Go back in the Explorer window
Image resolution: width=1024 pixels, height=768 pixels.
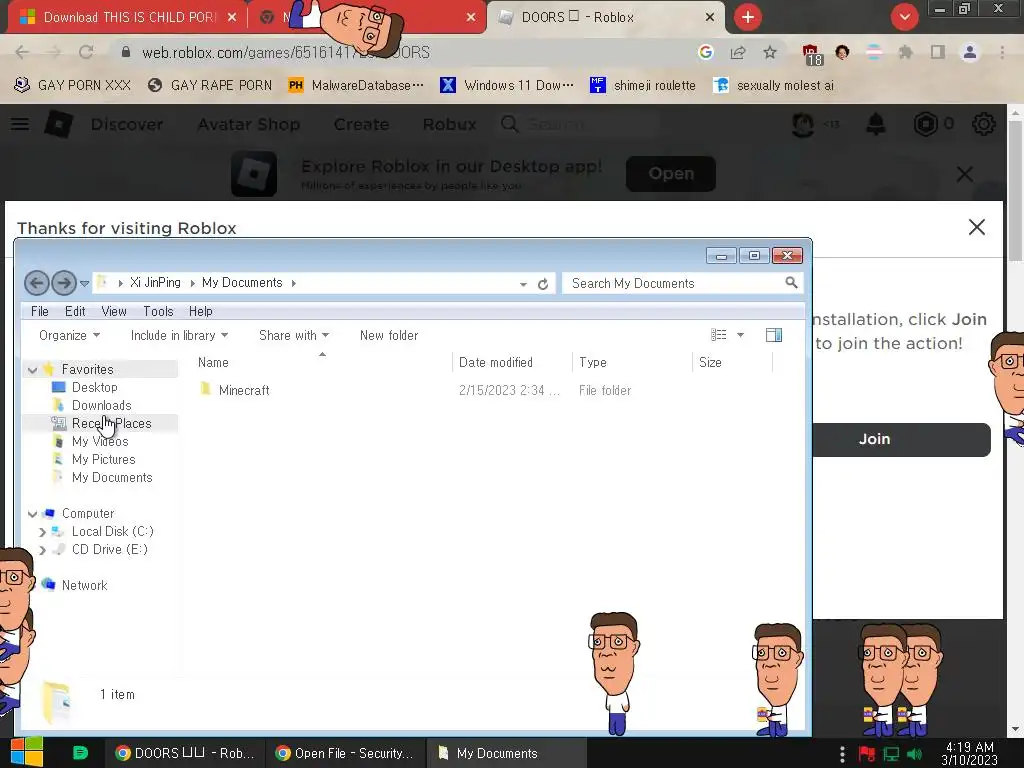click(37, 283)
